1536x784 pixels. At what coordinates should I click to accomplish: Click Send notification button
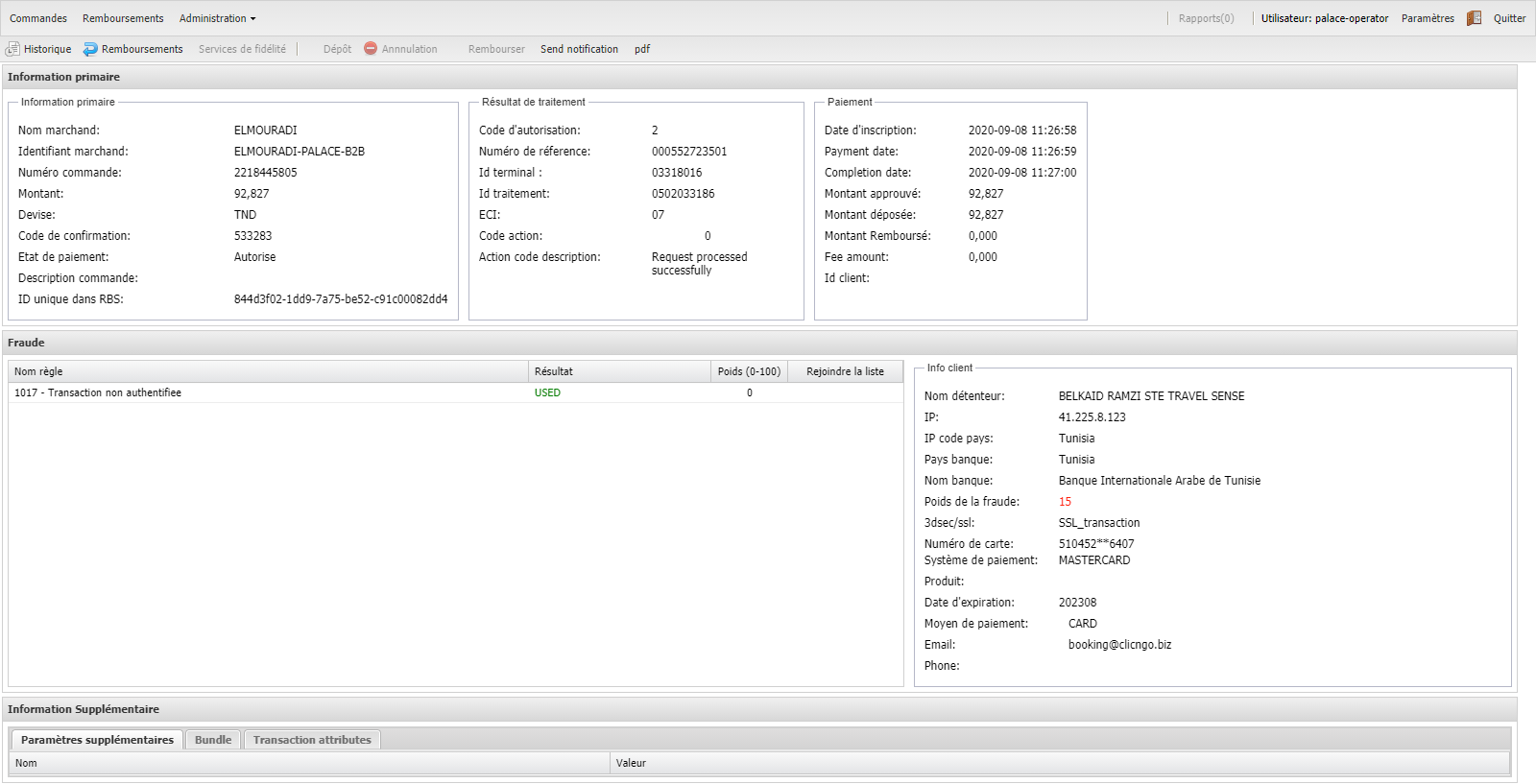click(x=579, y=49)
